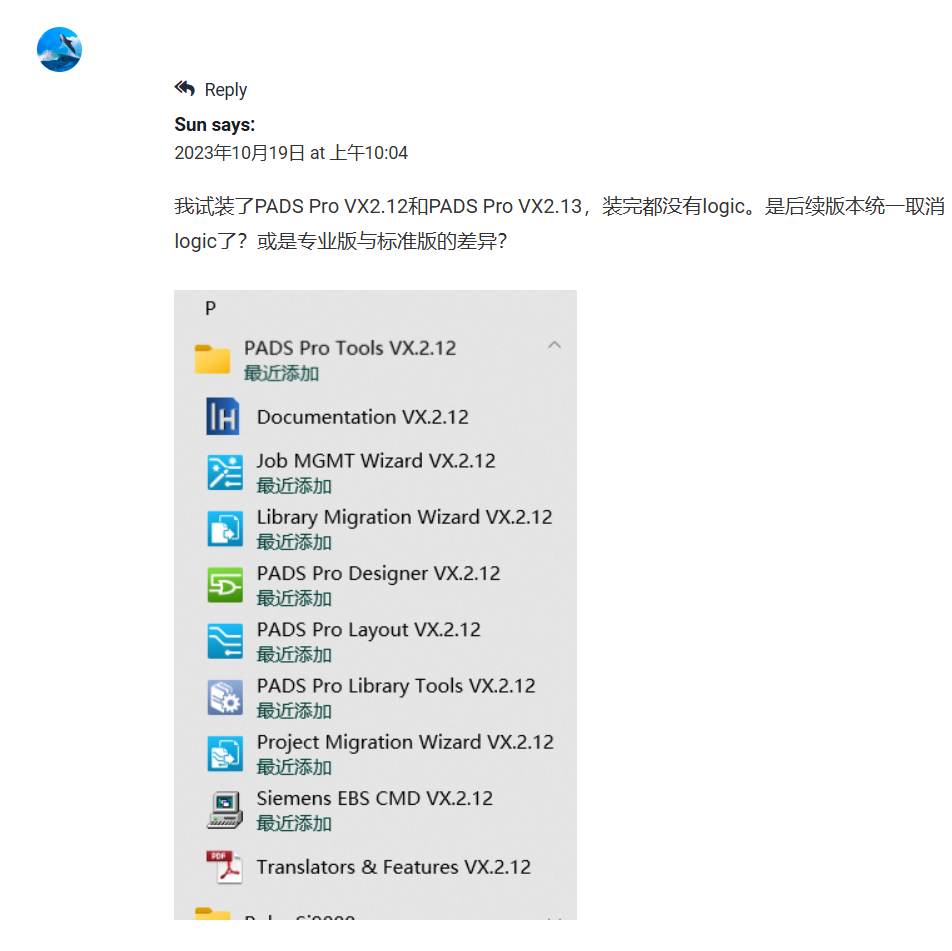Click the commenter name Sun says:
Viewport: 952px width, 951px height.
pos(214,124)
